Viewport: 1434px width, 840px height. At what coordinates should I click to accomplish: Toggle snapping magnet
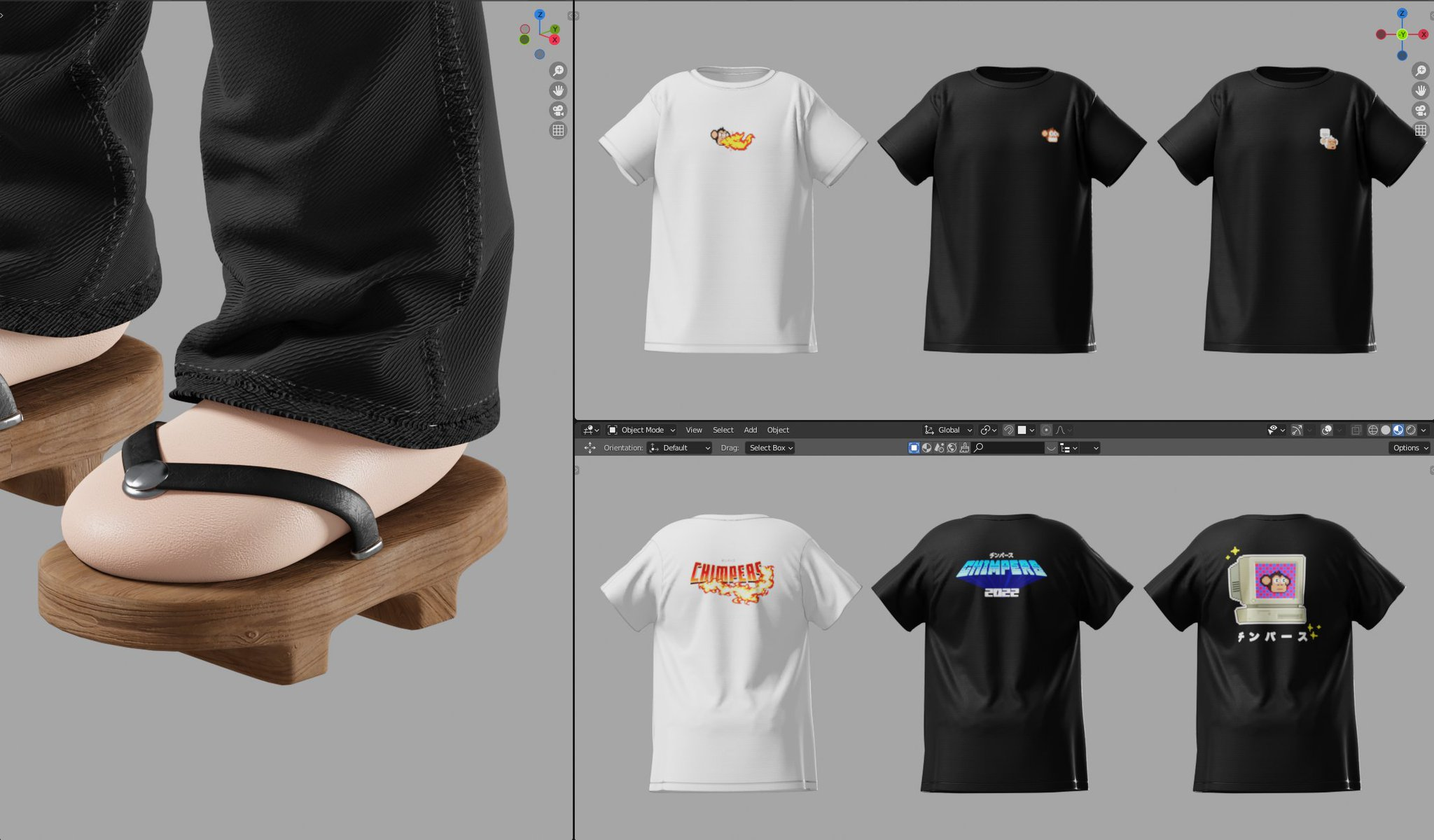[x=1009, y=430]
